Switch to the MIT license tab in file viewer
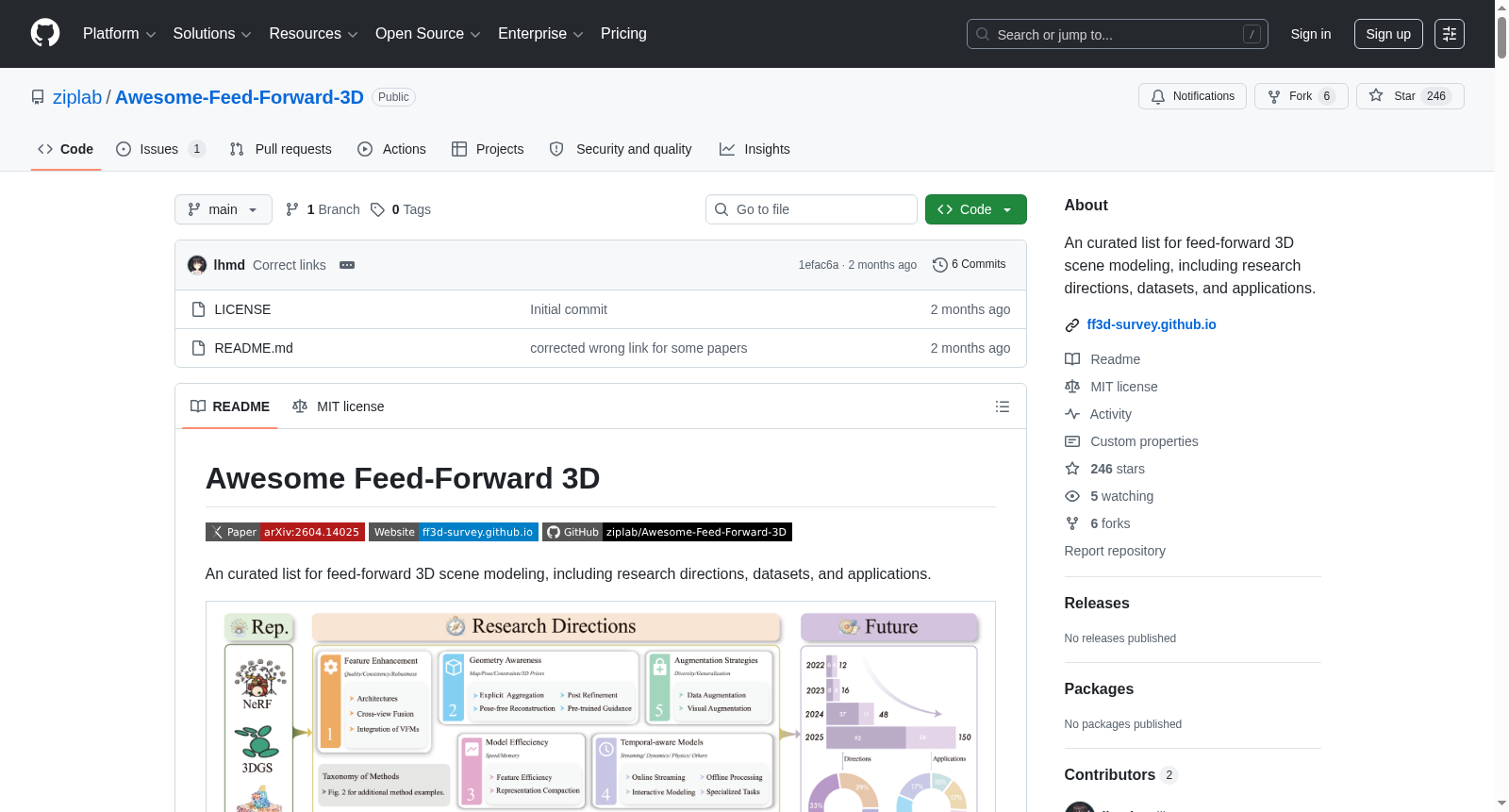 tap(339, 406)
